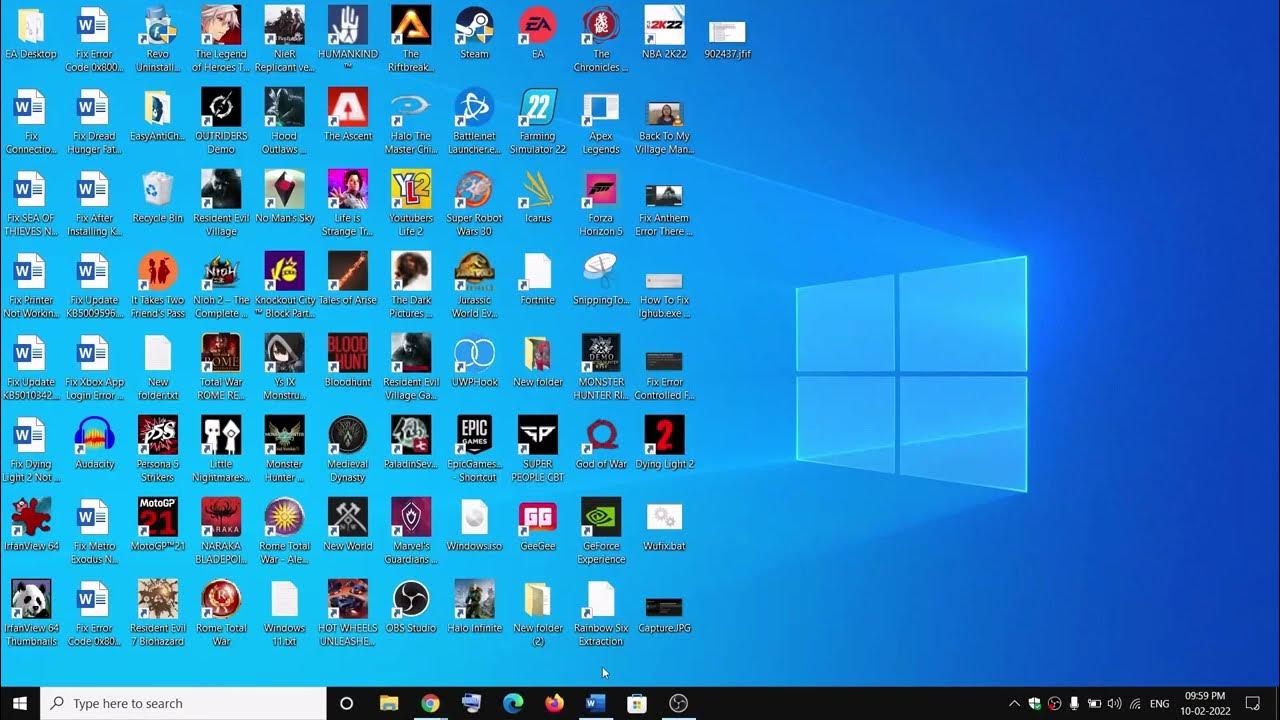Open the ENG language indicator
Screen dimensions: 1280x720
(x=1160, y=703)
